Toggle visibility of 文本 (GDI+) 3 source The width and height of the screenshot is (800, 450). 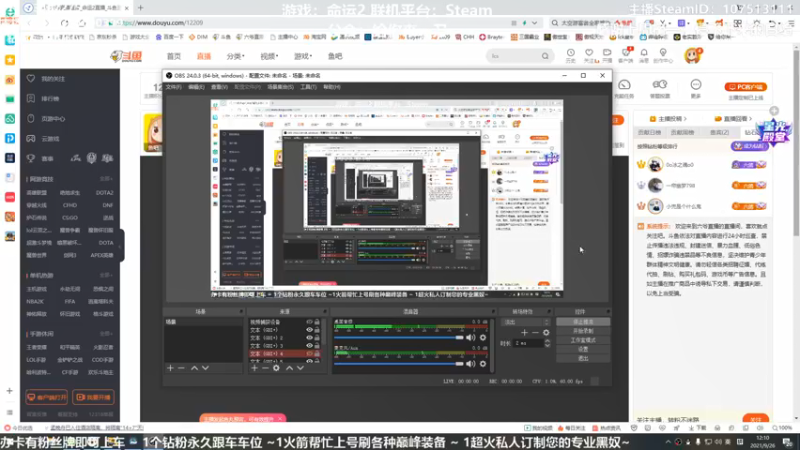(309, 345)
